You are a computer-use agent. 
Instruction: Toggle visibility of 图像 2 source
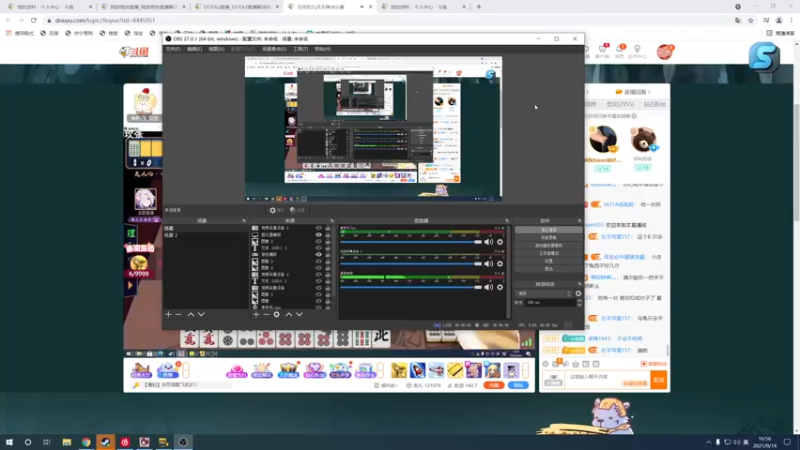point(319,241)
